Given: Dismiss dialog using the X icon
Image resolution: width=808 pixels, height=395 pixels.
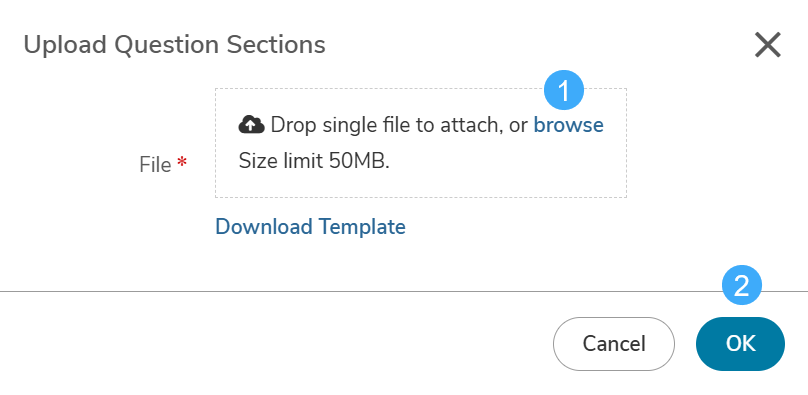Looking at the screenshot, I should coord(768,45).
